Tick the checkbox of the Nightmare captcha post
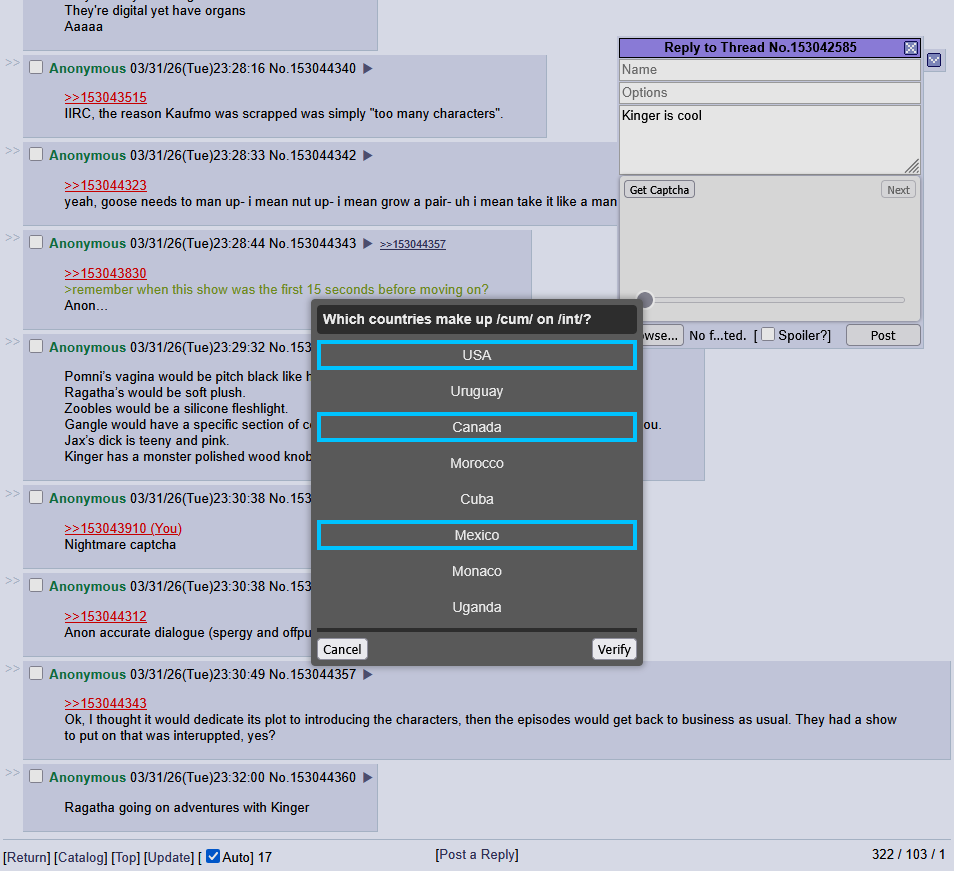The width and height of the screenshot is (954, 871). point(37,497)
